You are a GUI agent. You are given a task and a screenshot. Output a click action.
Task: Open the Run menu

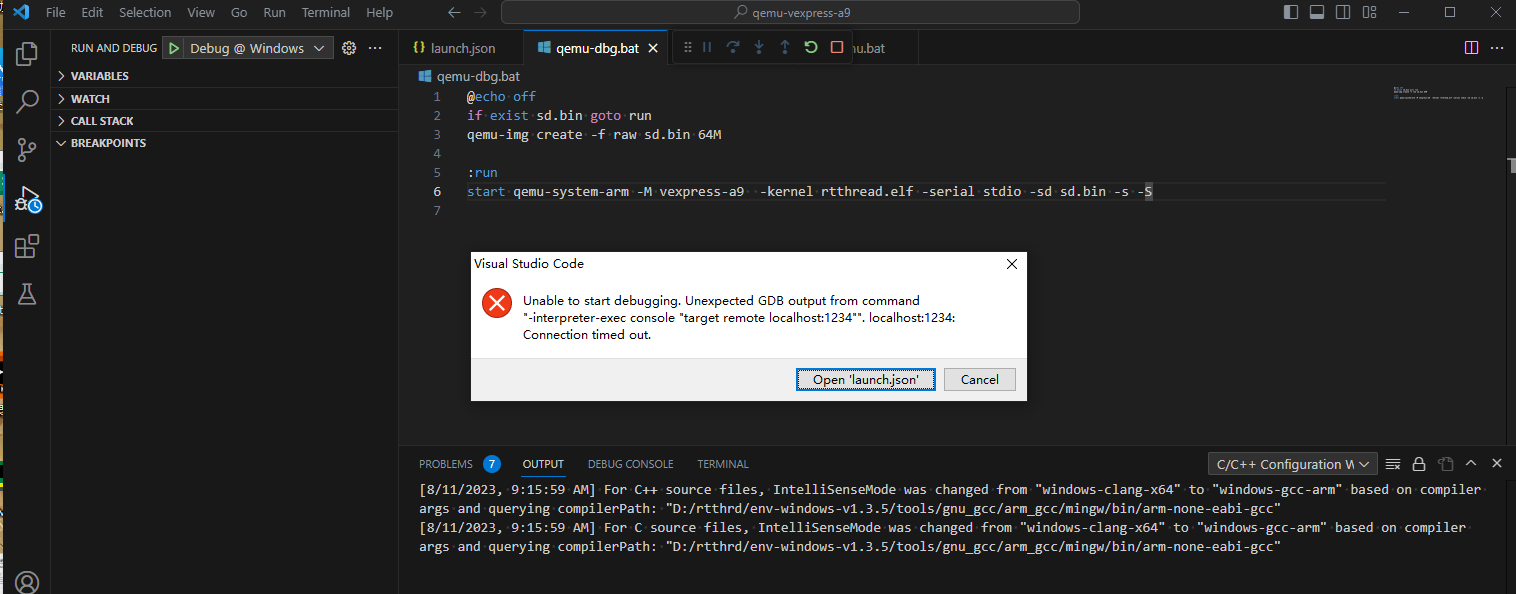click(x=274, y=12)
